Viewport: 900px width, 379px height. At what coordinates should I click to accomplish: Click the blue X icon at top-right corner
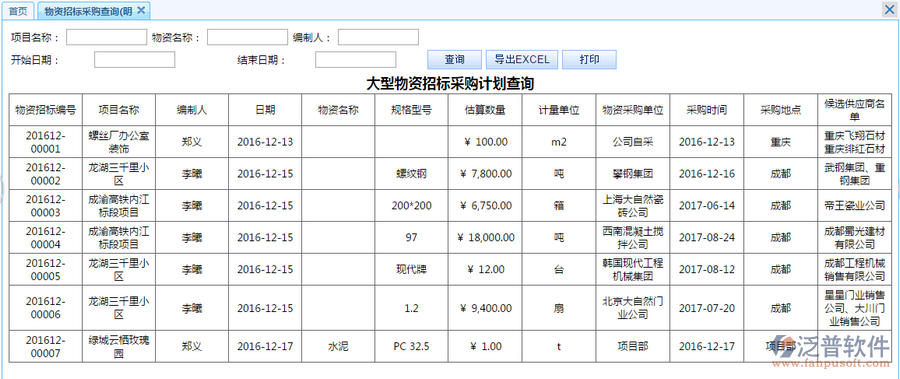coord(890,9)
